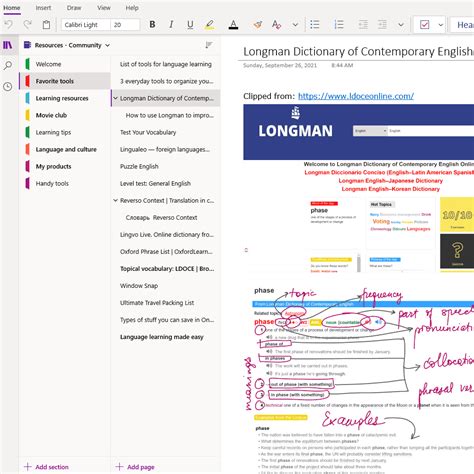Screen dimensions: 474x474
Task: Open the tags dropdown arrow
Action: point(440,25)
